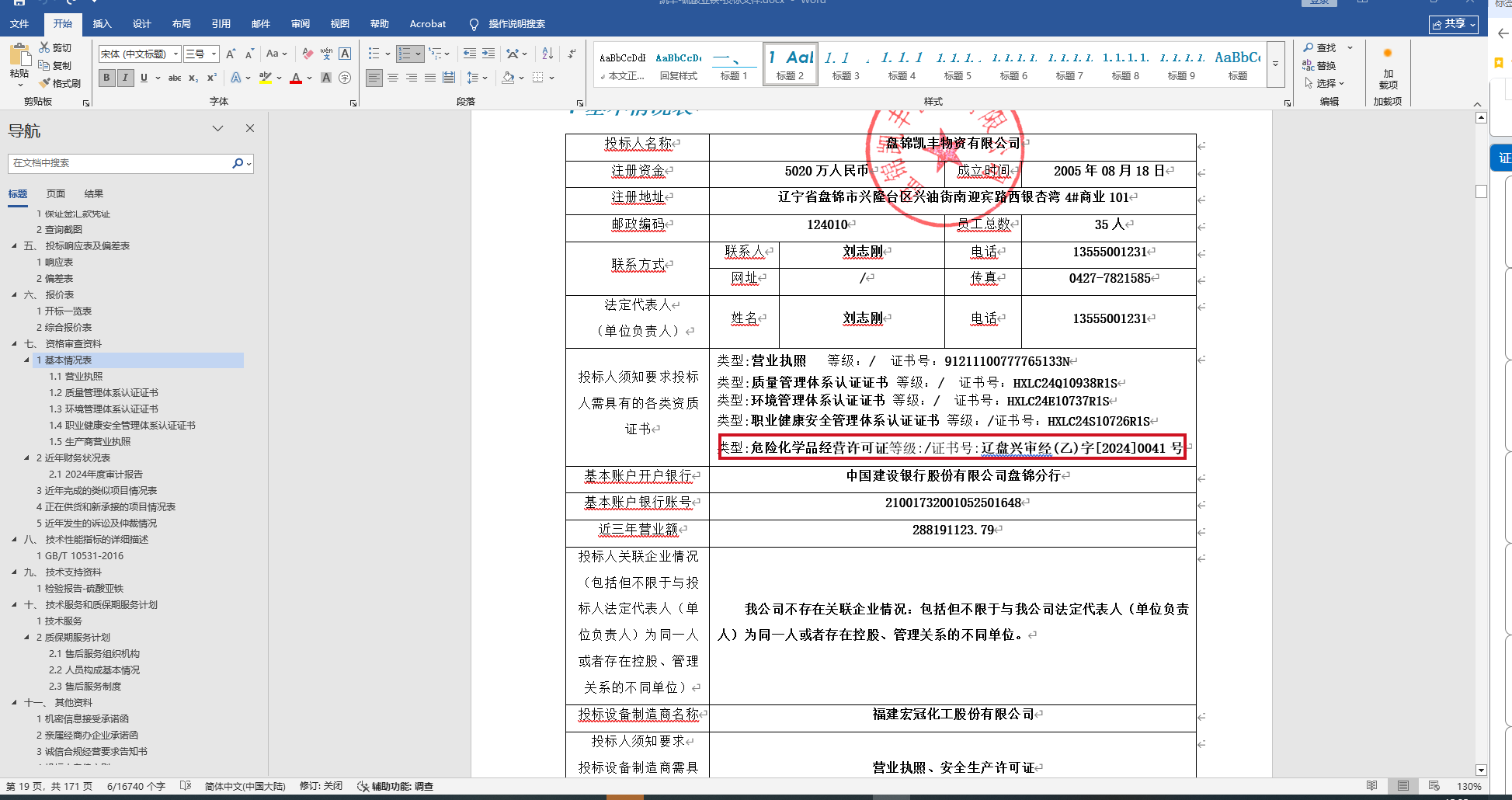Click the vertical scrollbar down arrow of document
The width and height of the screenshot is (1512, 800).
1481,770
